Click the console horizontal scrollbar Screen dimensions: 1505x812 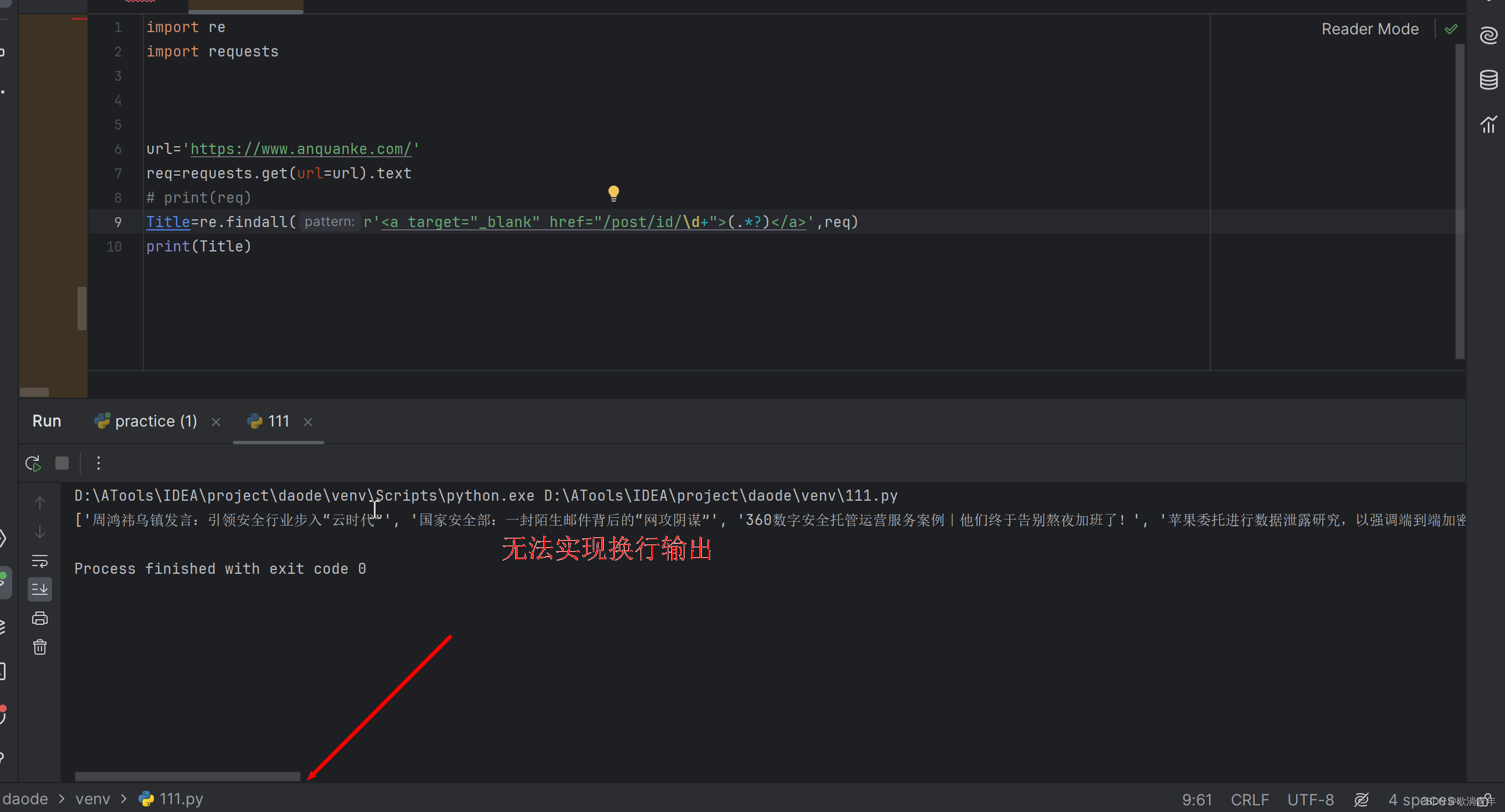point(187,777)
